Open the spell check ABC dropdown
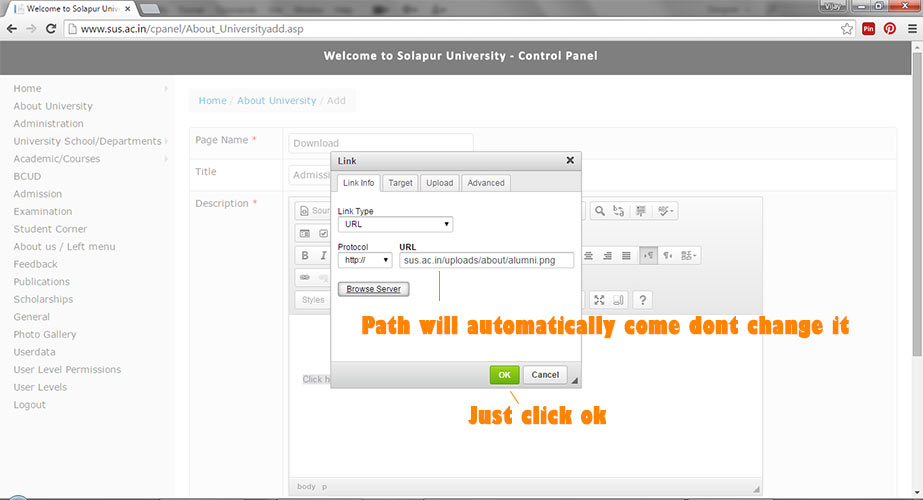The height and width of the screenshot is (500, 923). [666, 211]
